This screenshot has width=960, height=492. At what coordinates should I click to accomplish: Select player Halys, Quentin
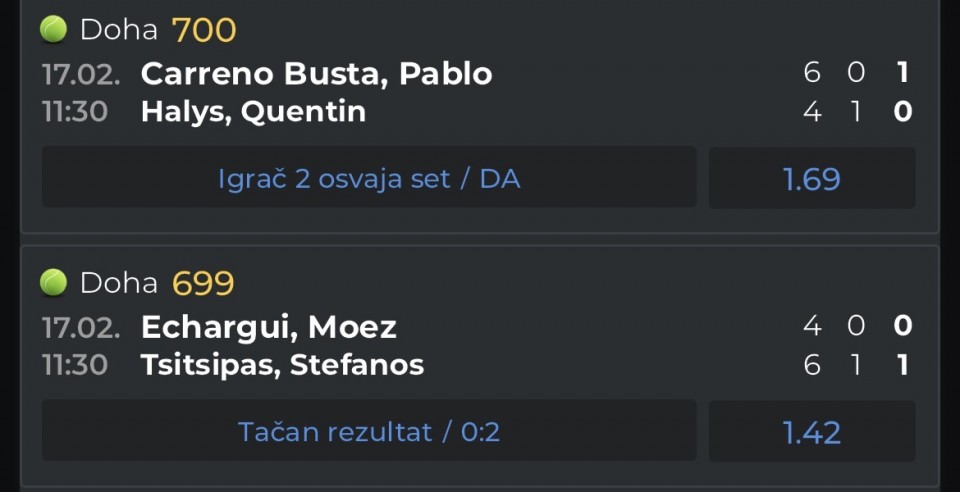coord(253,111)
